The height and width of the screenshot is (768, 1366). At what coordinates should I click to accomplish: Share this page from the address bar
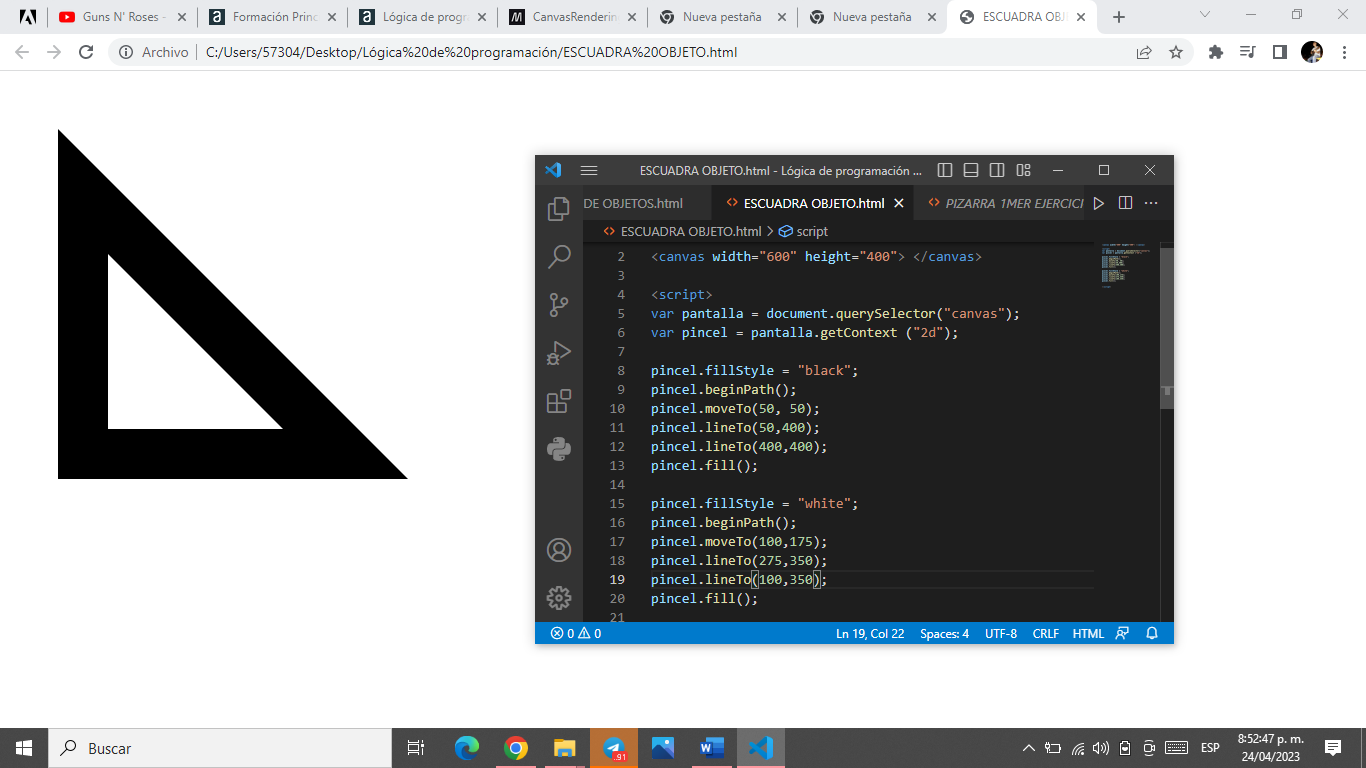(x=1144, y=52)
